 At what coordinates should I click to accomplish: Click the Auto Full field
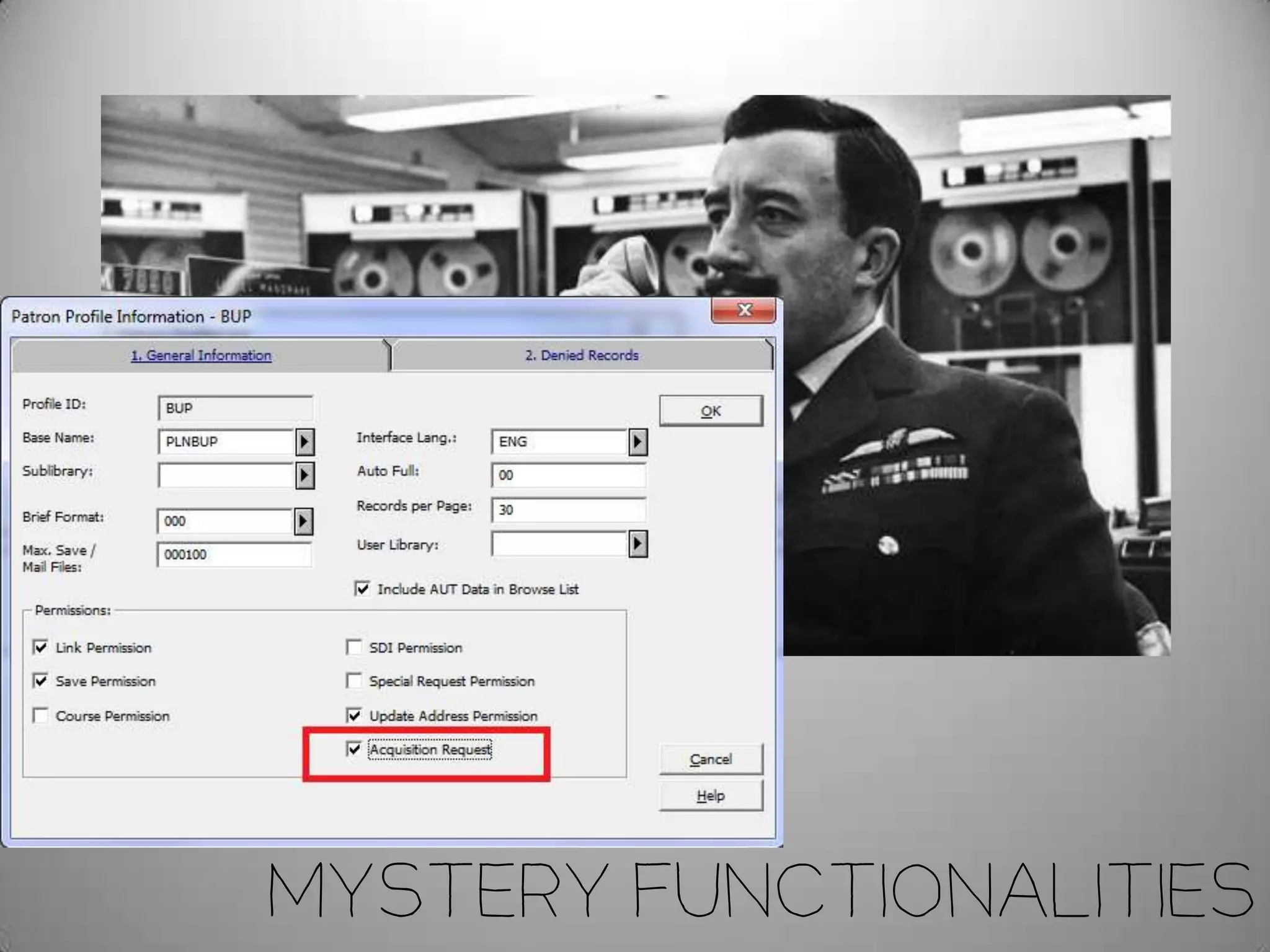pos(569,475)
